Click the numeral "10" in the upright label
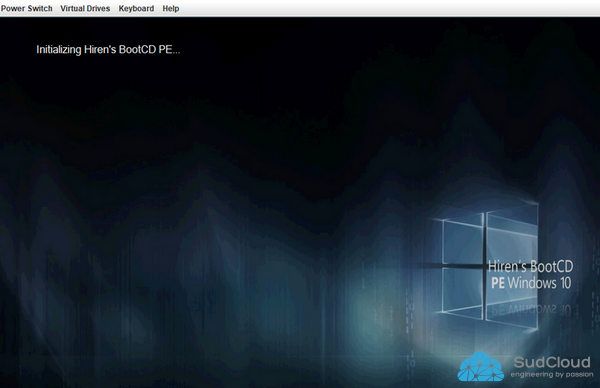 pos(566,283)
